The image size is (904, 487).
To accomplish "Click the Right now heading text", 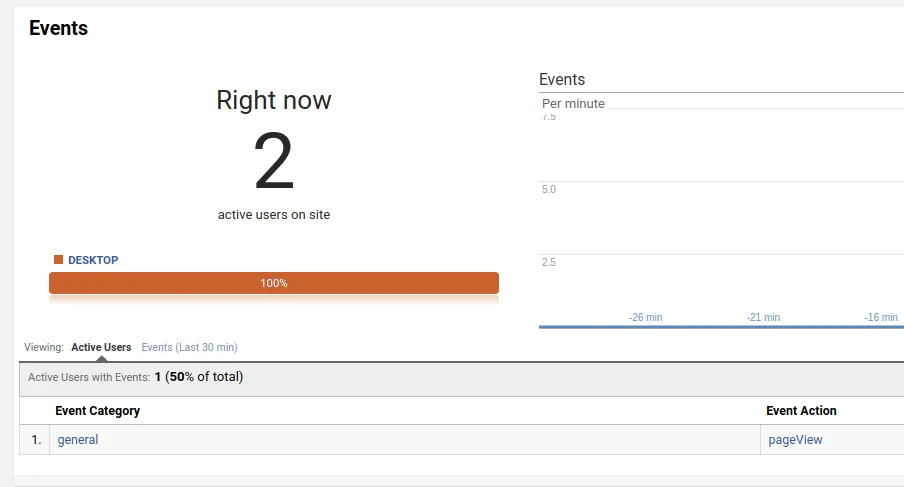I will click(x=273, y=100).
